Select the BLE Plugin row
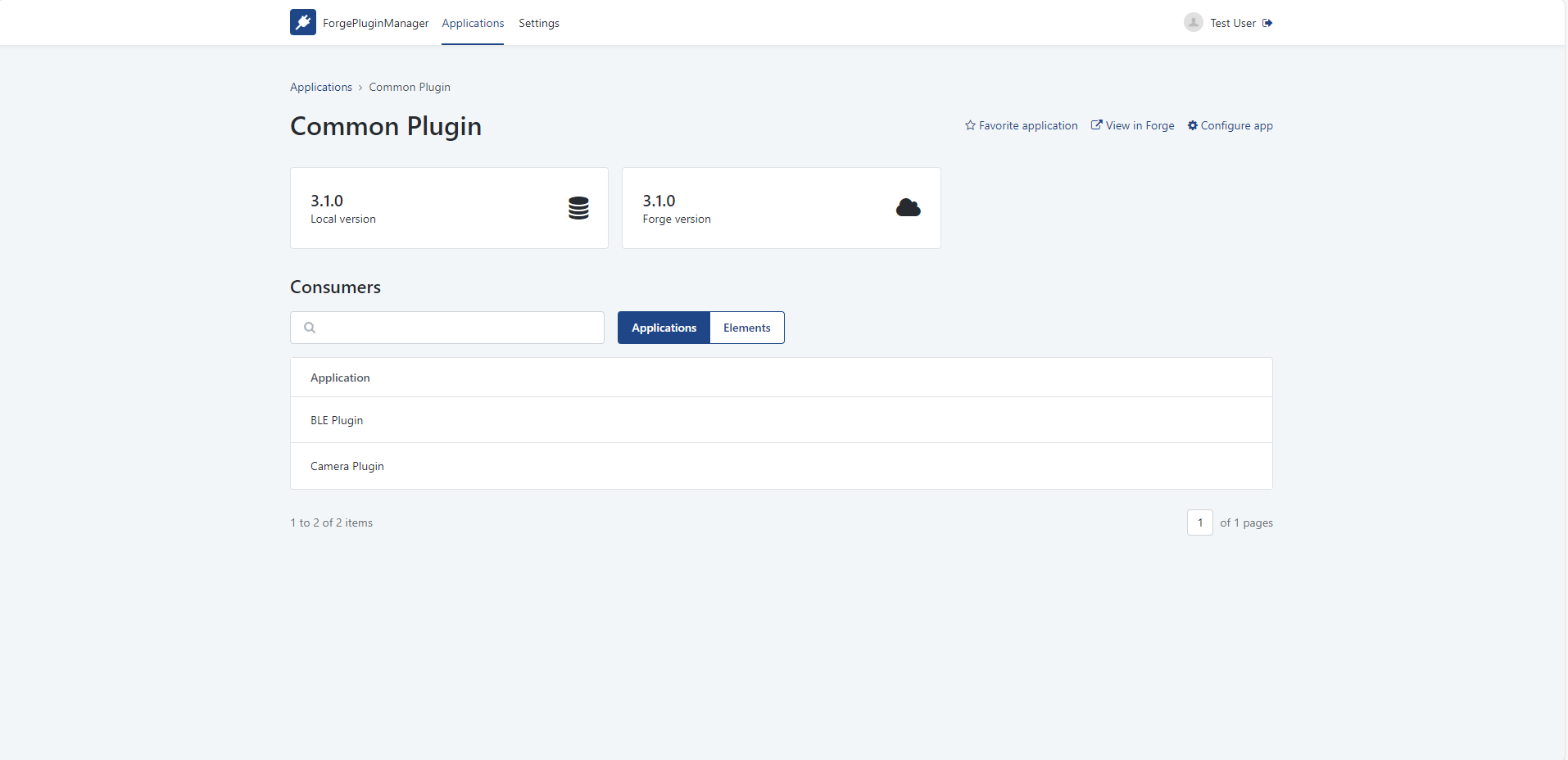Screen dimensions: 1568x760 [x=782, y=420]
